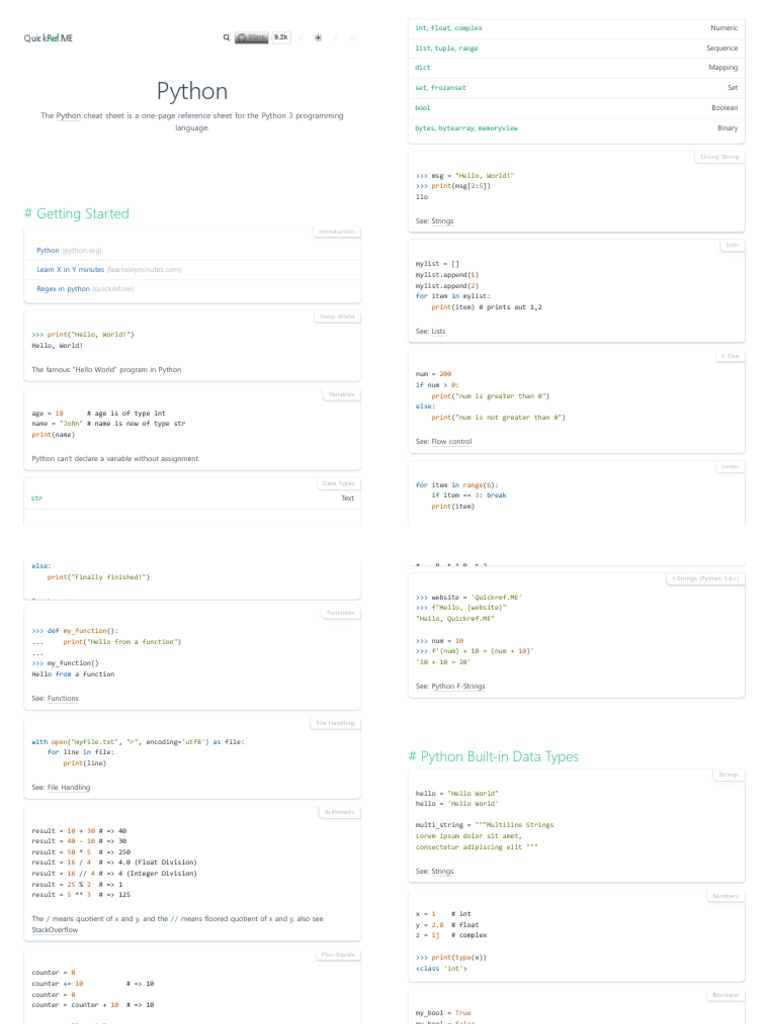768x1024 pixels.
Task: Click the Python link in the intro sentence
Action: [x=68, y=116]
